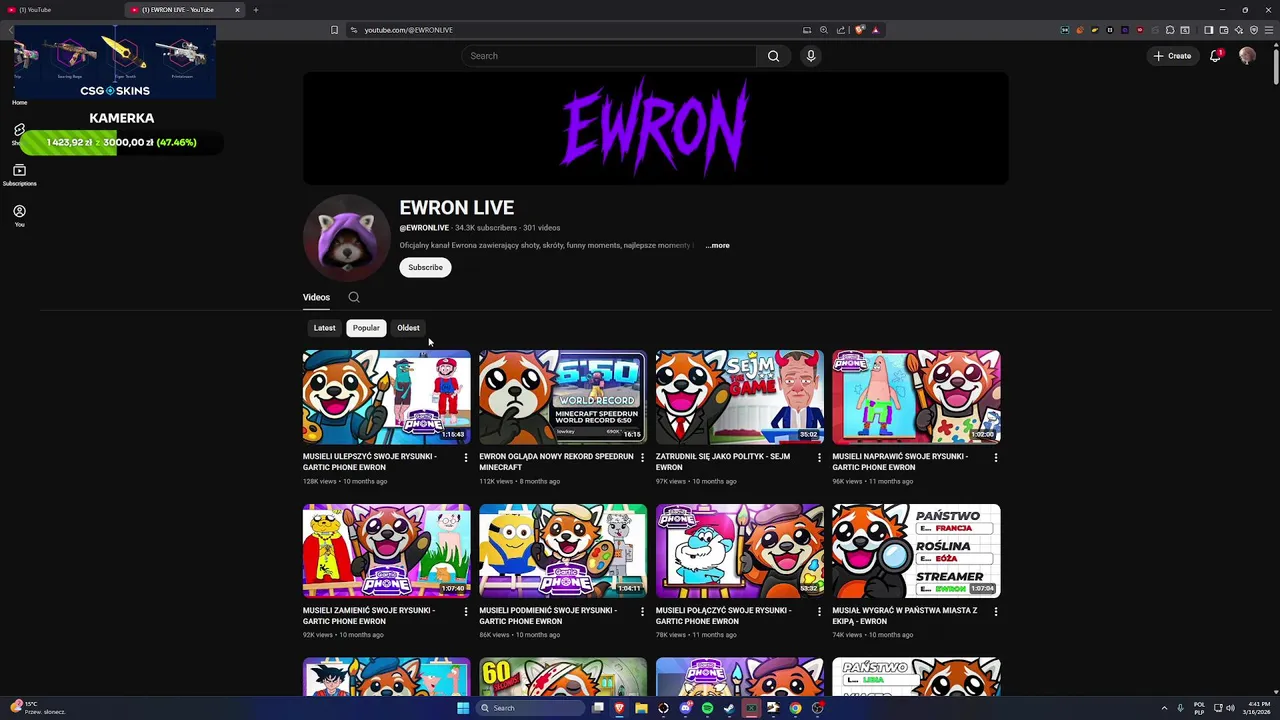Click zoom magnifier in address bar

coord(824,30)
